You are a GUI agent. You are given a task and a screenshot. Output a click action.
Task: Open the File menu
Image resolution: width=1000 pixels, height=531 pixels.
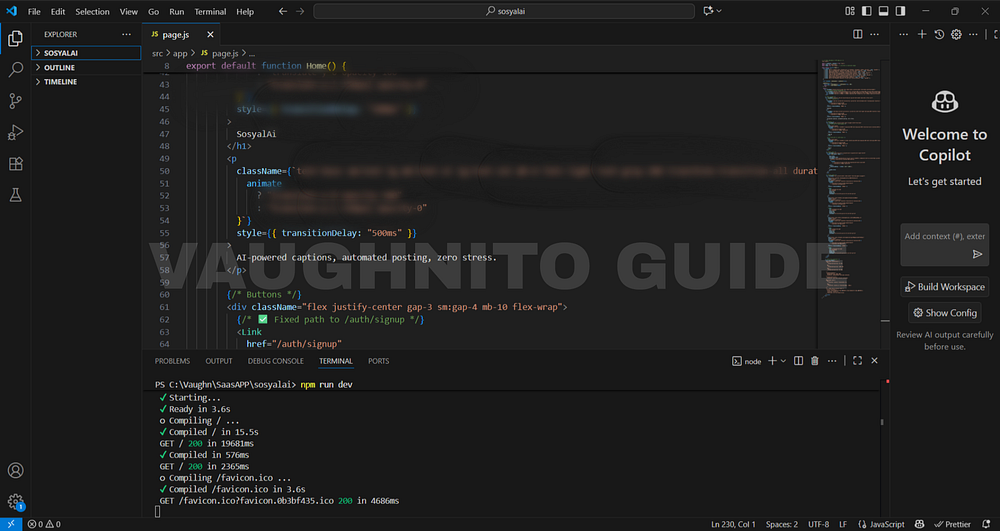click(34, 11)
